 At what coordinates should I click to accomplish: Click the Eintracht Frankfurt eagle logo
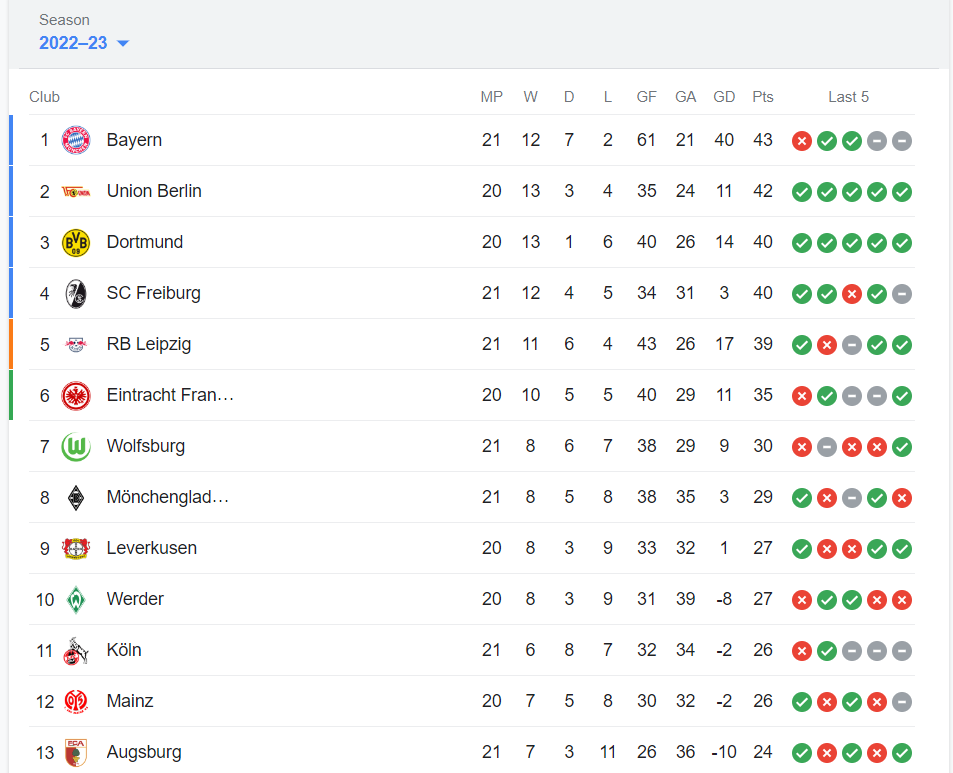76,395
